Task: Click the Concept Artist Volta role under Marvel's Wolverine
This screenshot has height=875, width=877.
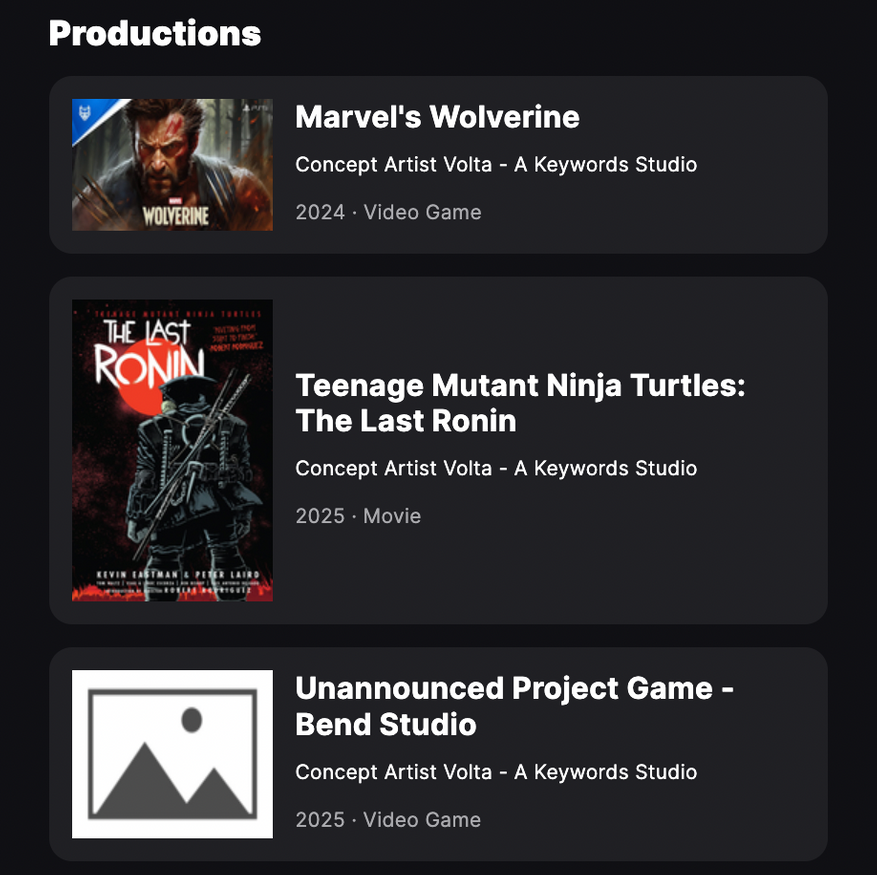Action: coord(496,164)
